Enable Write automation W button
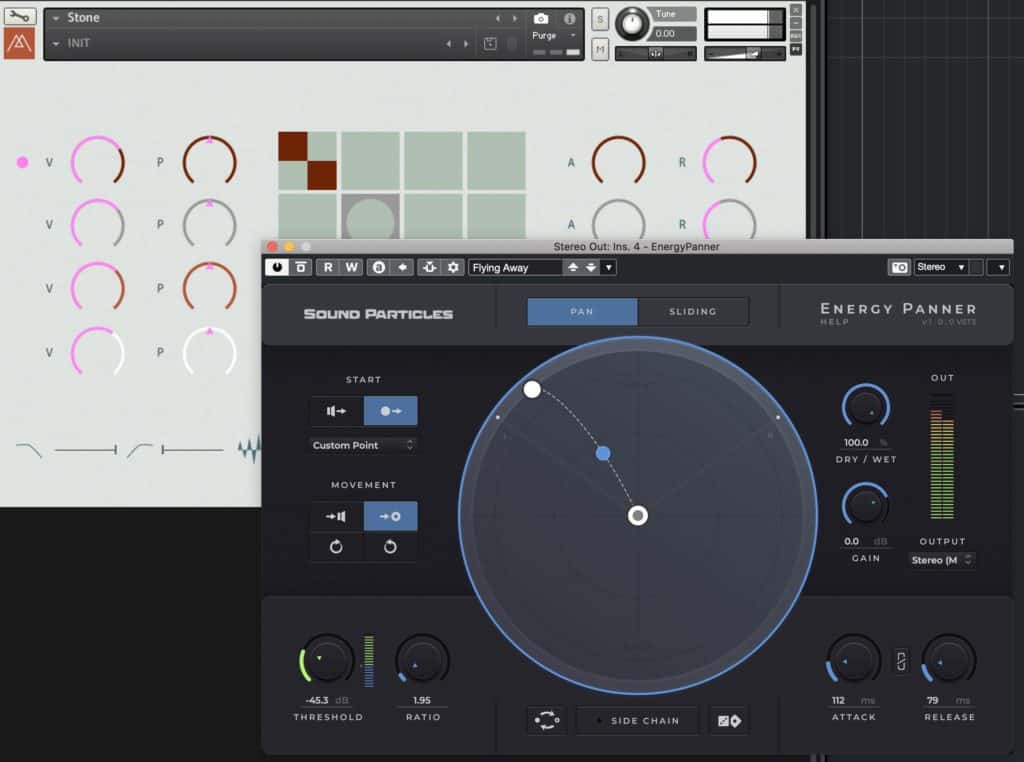 tap(351, 267)
